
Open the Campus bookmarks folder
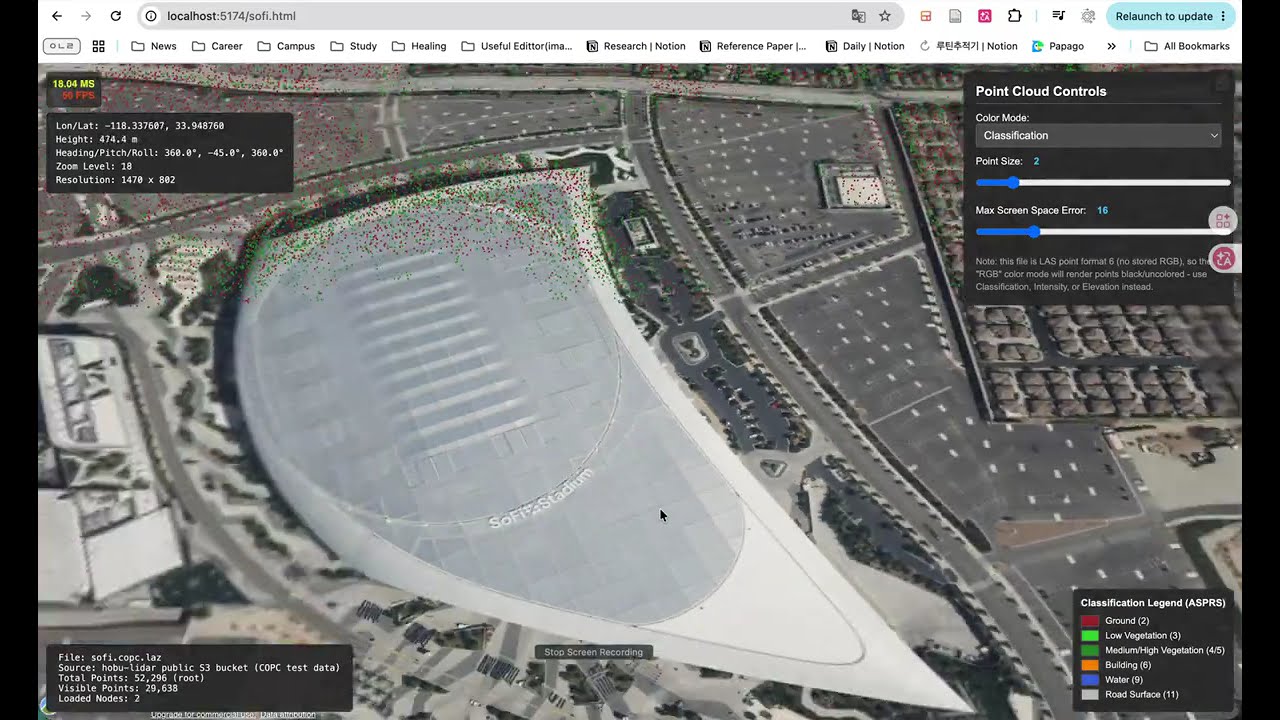(286, 46)
